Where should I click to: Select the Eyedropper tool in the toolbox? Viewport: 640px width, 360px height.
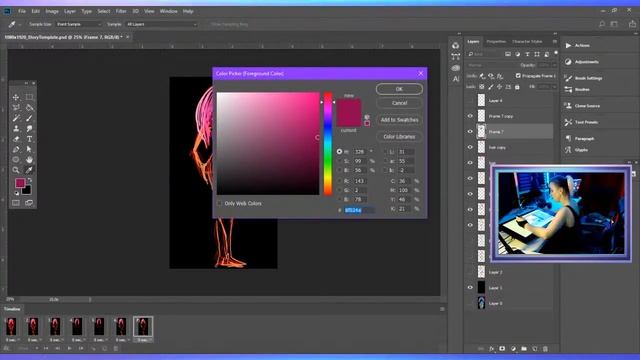coord(29,170)
